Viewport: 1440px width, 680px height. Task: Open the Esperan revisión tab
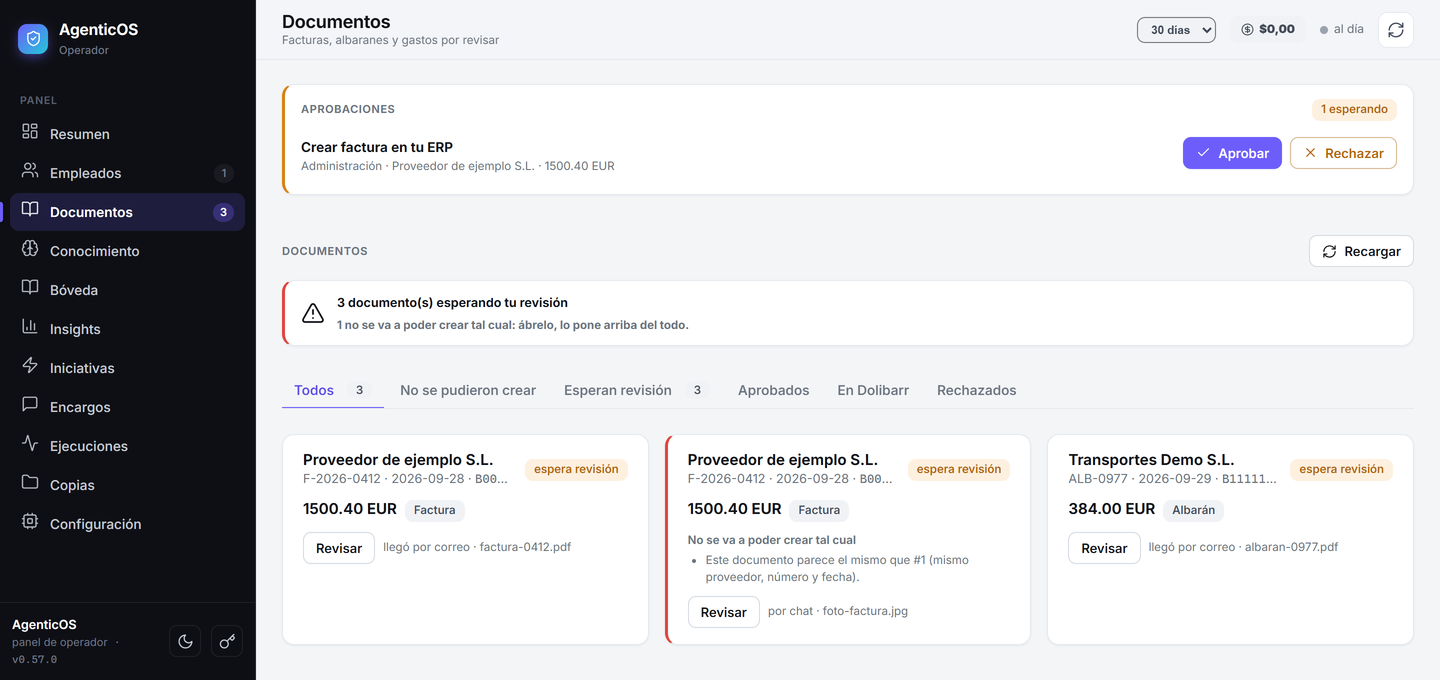click(x=636, y=390)
